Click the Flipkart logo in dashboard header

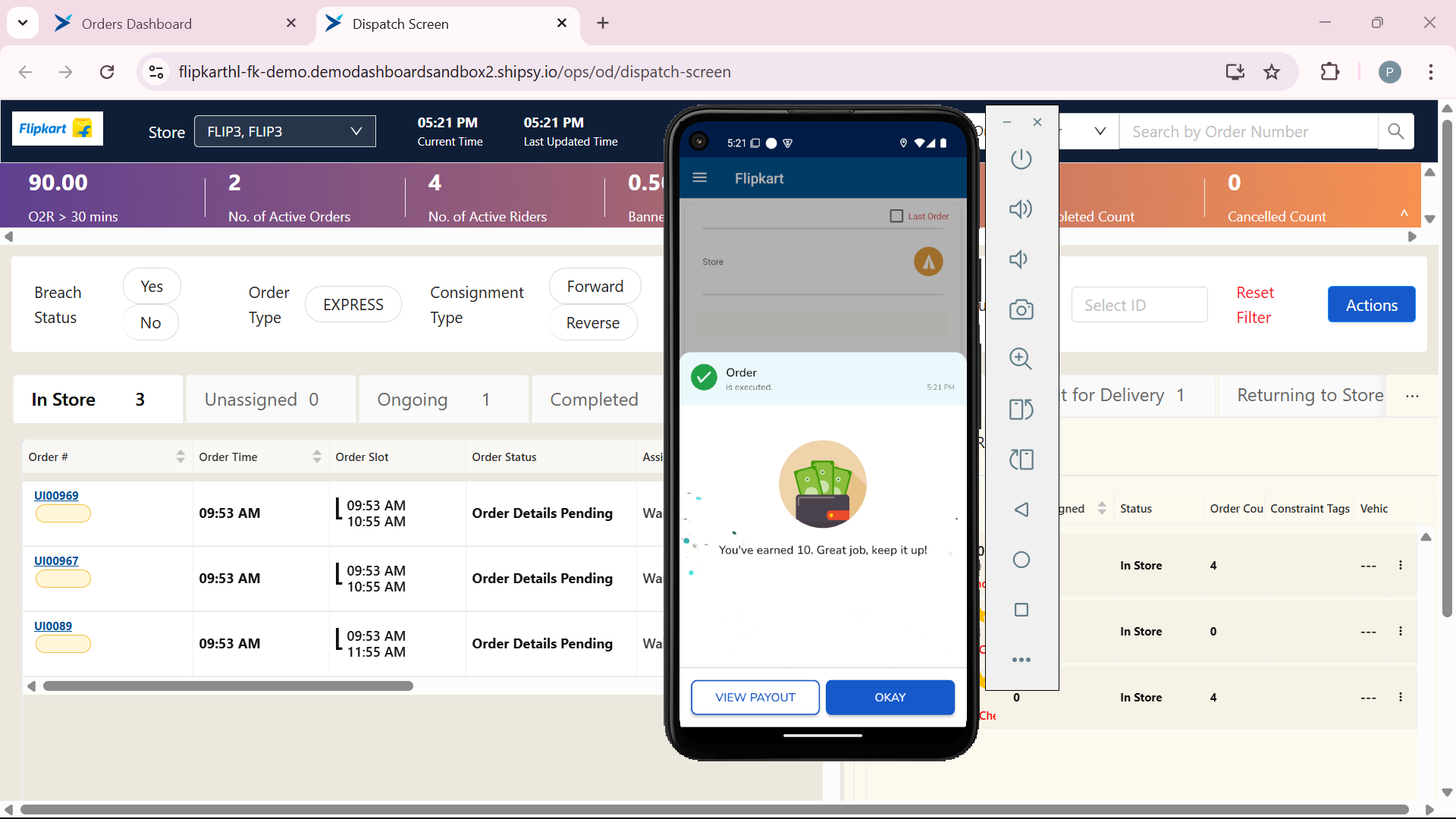[58, 129]
